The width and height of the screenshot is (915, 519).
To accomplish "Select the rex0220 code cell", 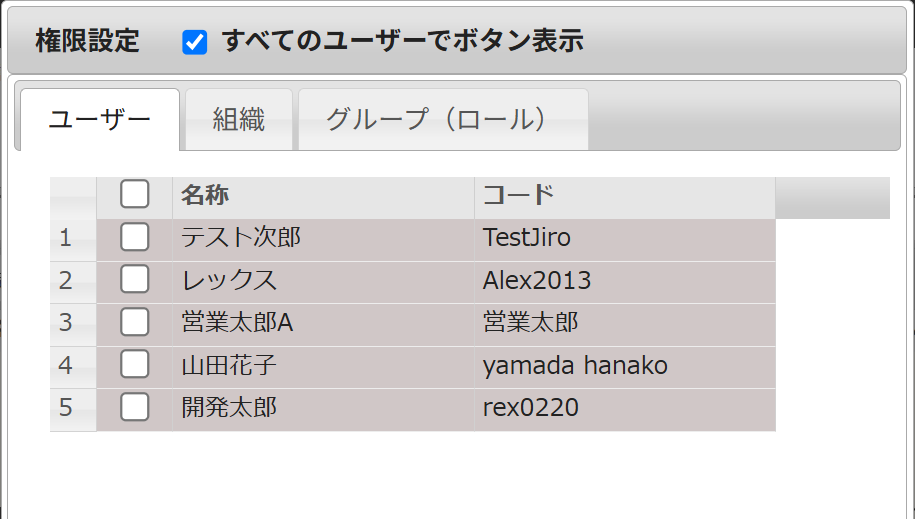I will [x=625, y=410].
